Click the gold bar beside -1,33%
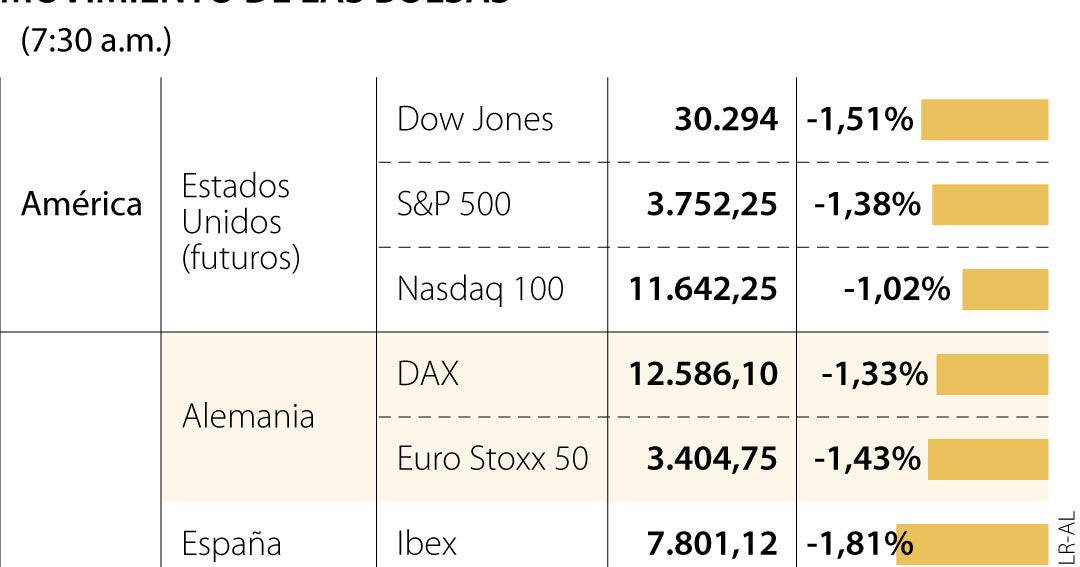This screenshot has height=567, width=1080. coord(992,374)
